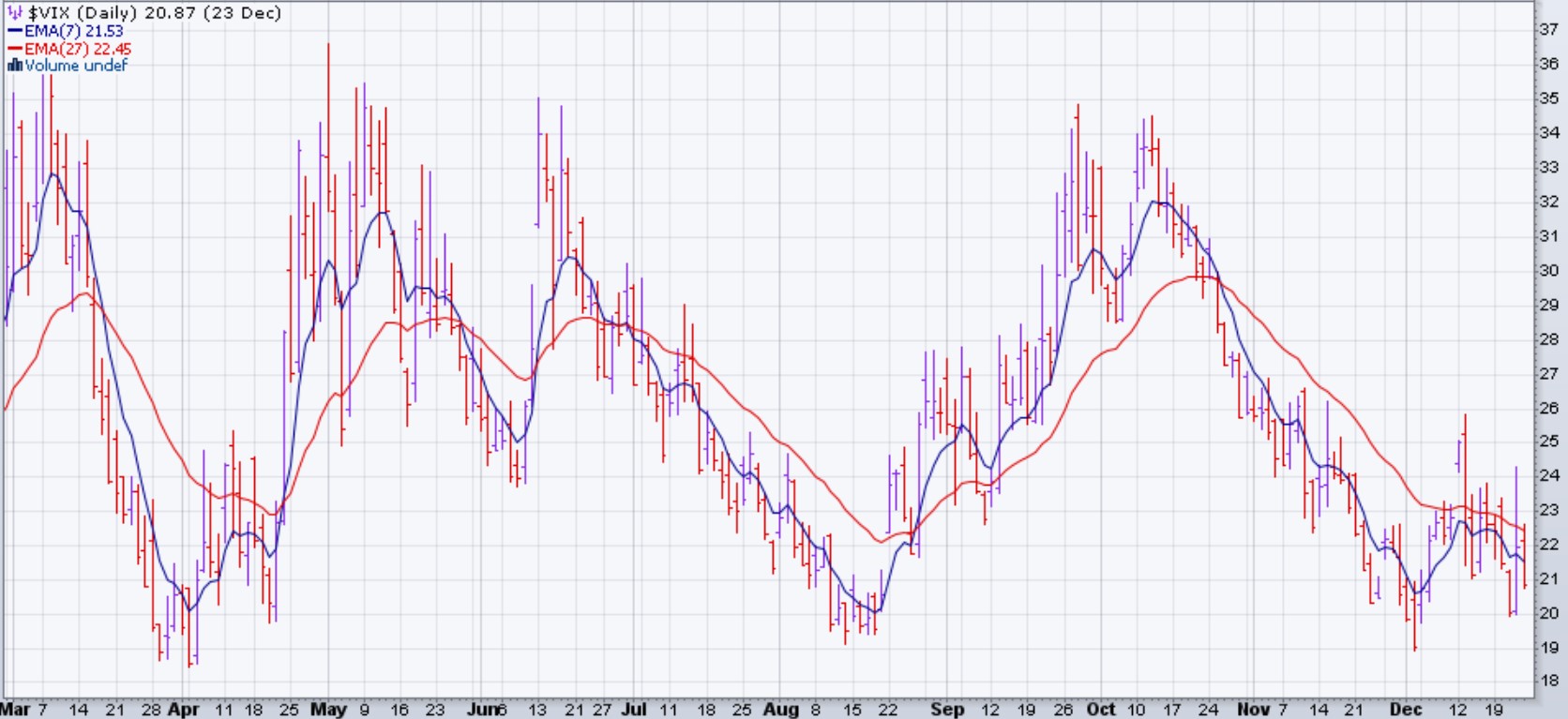Click the Aug label on the date axis
The image size is (1568, 719).
pyautogui.click(x=780, y=710)
